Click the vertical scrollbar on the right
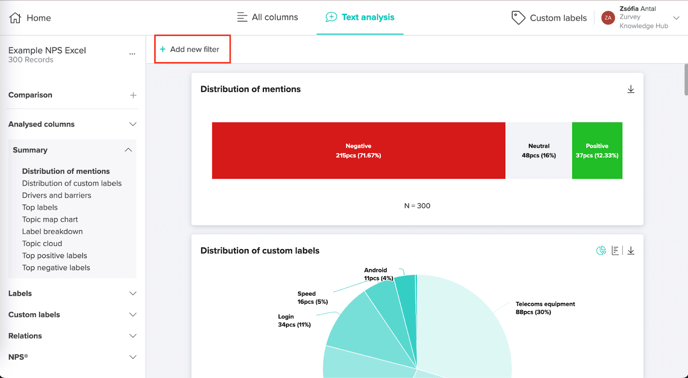Screen dimensions: 688x378 (685, 79)
